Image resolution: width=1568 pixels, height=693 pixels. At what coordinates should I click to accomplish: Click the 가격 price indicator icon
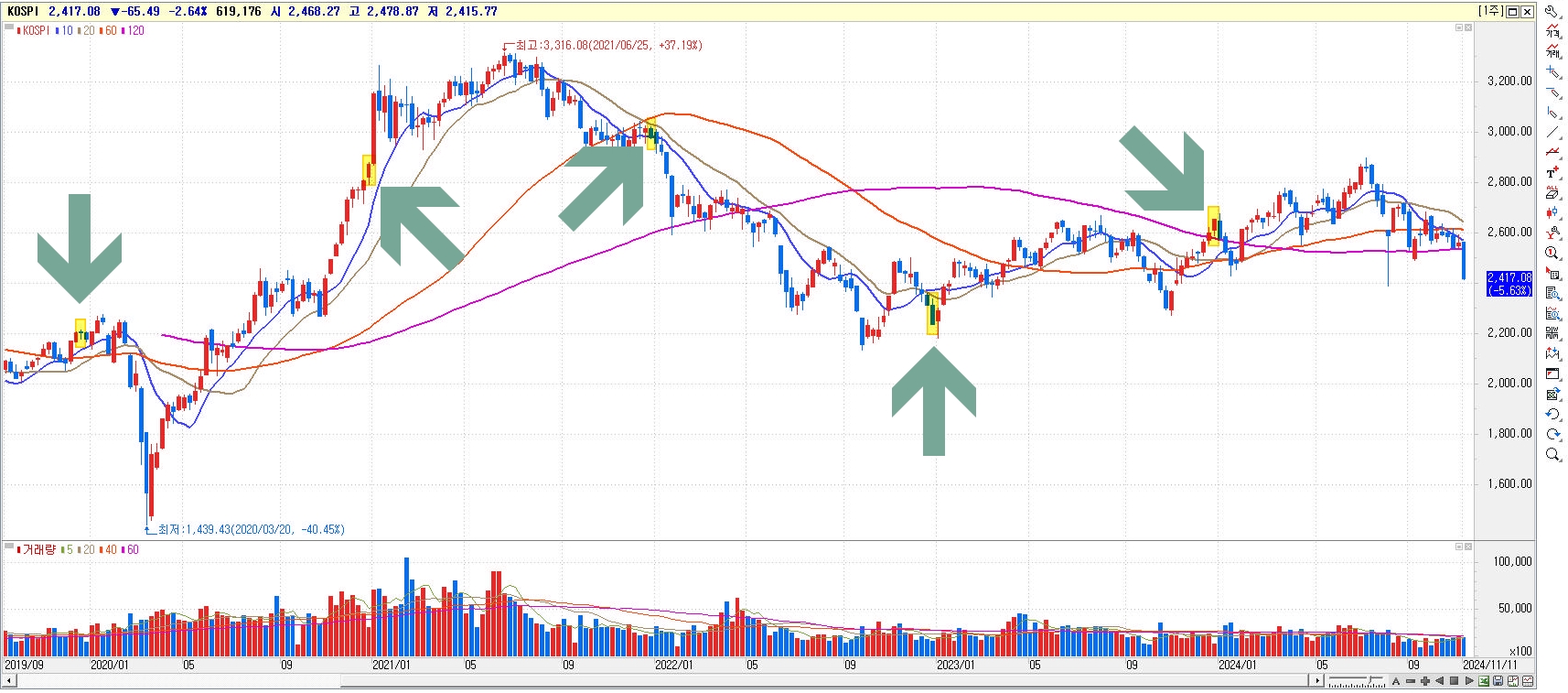[1552, 31]
